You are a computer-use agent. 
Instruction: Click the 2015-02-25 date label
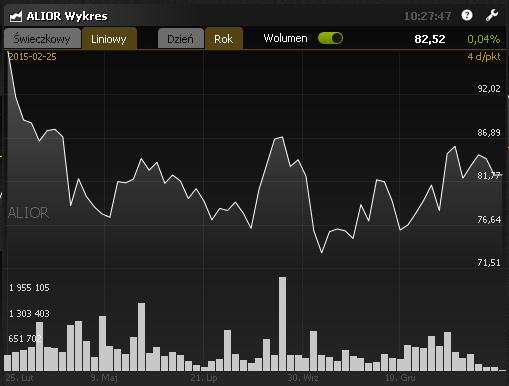coord(32,57)
